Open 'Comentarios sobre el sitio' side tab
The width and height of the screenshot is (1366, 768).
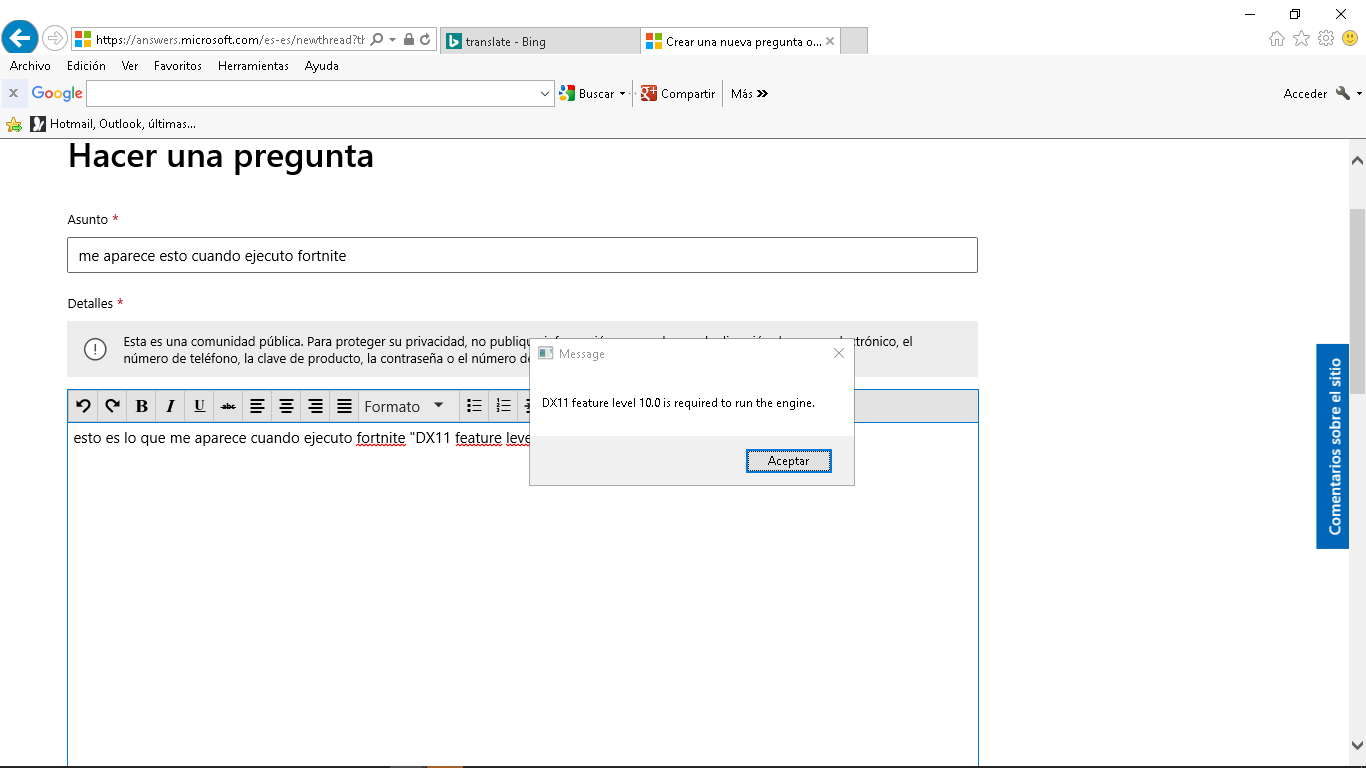[x=1333, y=447]
